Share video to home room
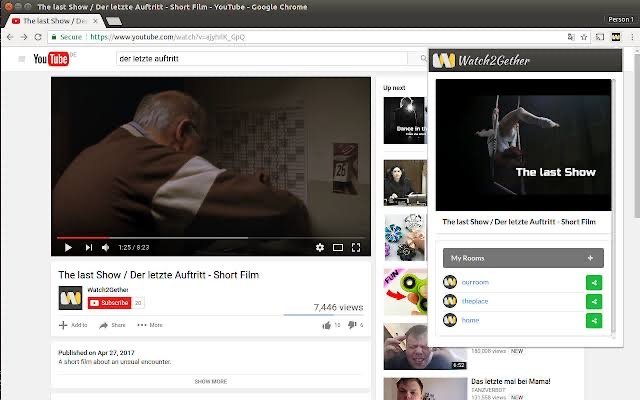The image size is (640, 400). (x=594, y=320)
